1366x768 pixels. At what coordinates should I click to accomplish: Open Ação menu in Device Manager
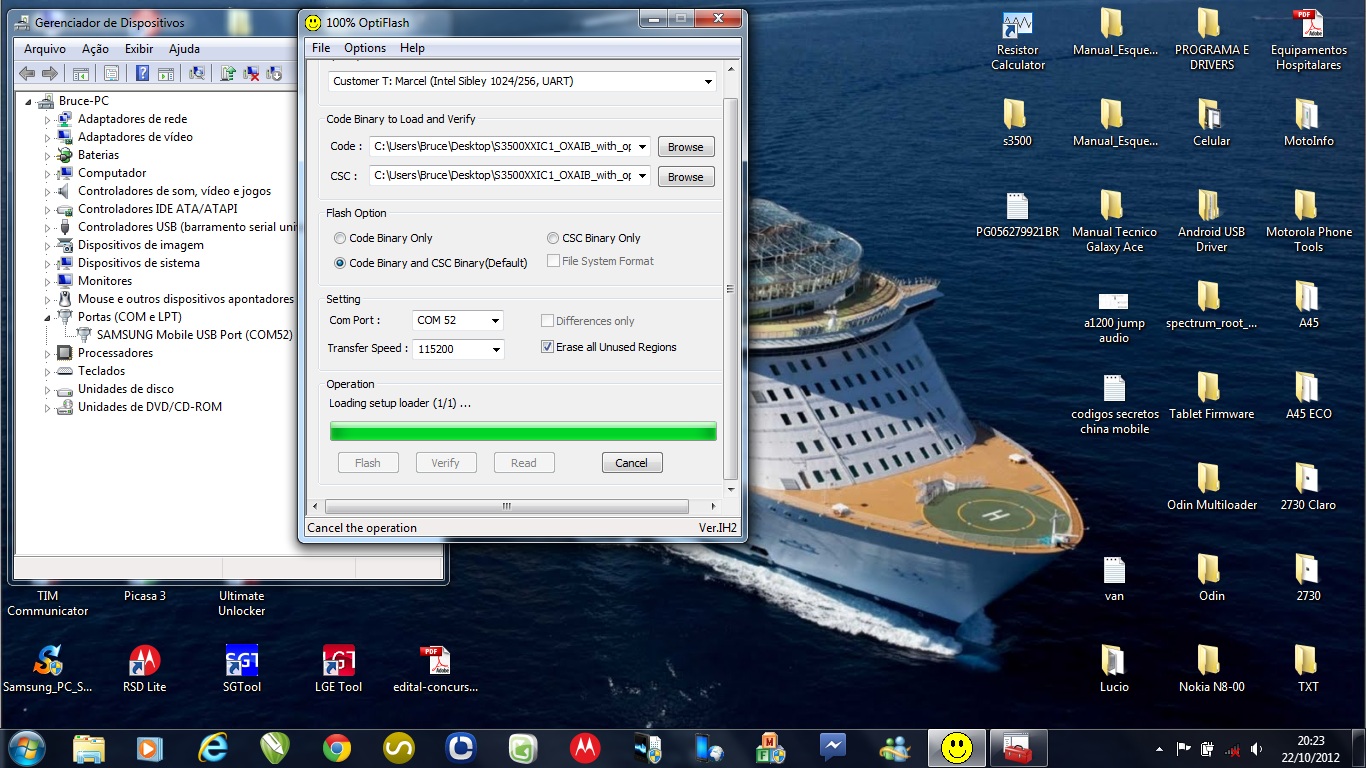96,49
